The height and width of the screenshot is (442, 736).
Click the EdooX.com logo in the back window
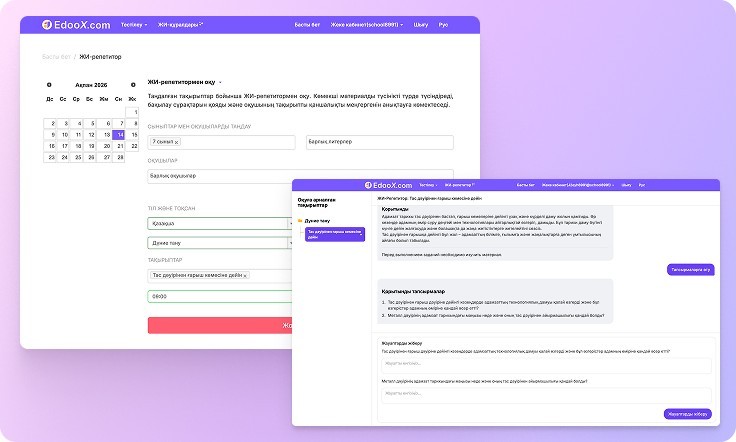(x=76, y=25)
